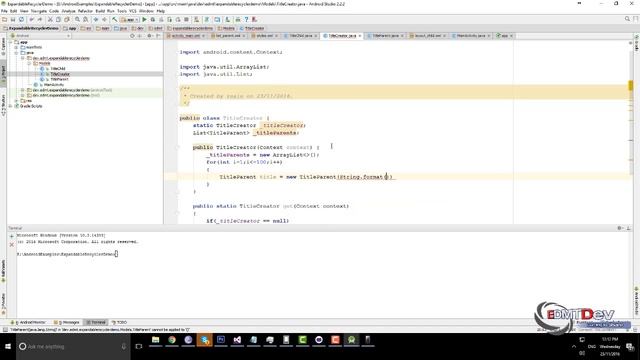Expand the androidTest package node
This screenshot has height=360, width=640.
(x=23, y=90)
